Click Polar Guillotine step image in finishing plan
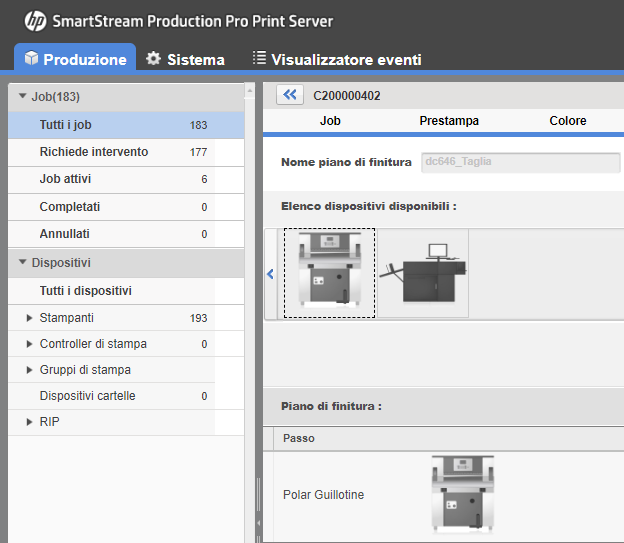The width and height of the screenshot is (624, 543). [463, 494]
